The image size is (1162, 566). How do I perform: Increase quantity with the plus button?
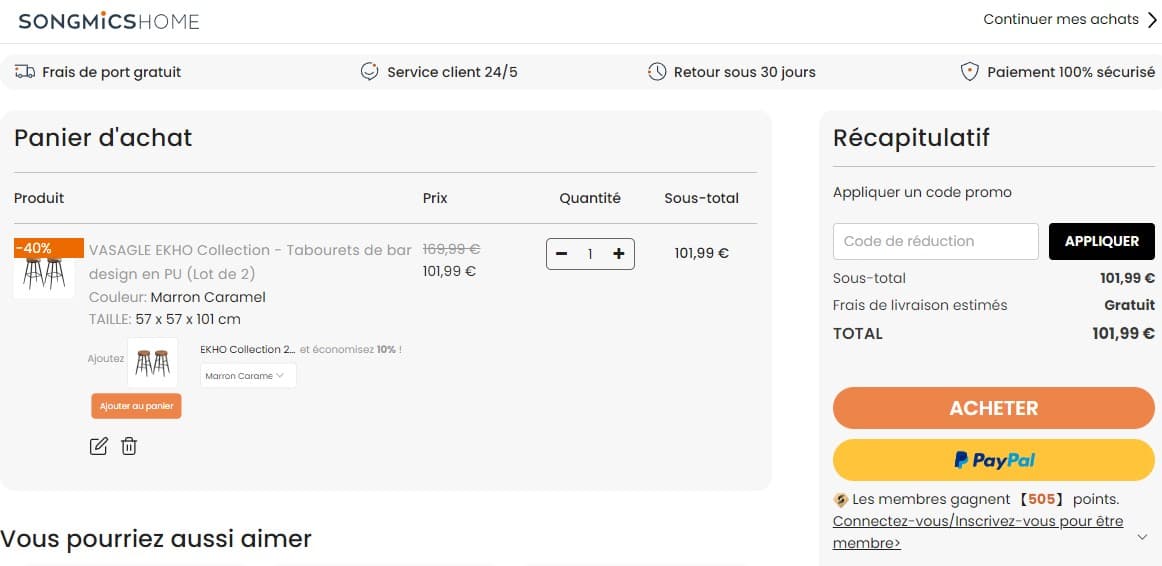(618, 254)
